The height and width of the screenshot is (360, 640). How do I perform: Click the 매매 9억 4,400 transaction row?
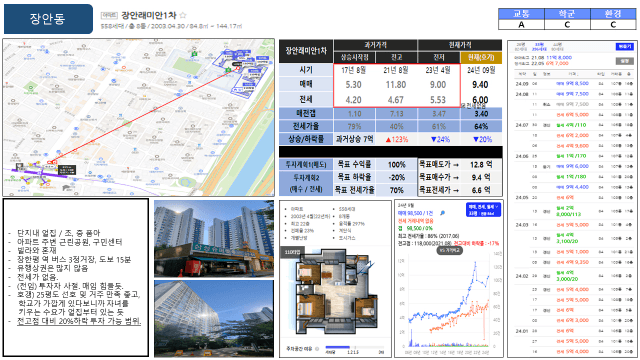[573, 187]
